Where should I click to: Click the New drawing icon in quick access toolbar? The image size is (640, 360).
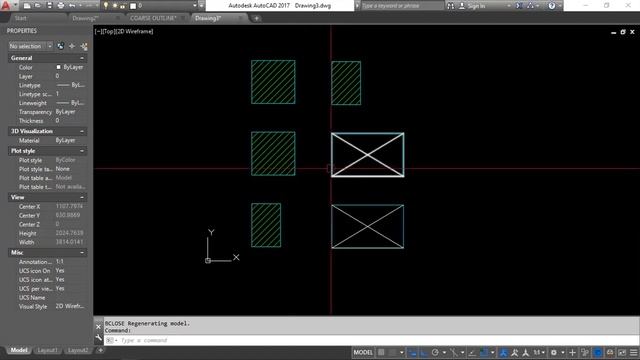pos(27,6)
